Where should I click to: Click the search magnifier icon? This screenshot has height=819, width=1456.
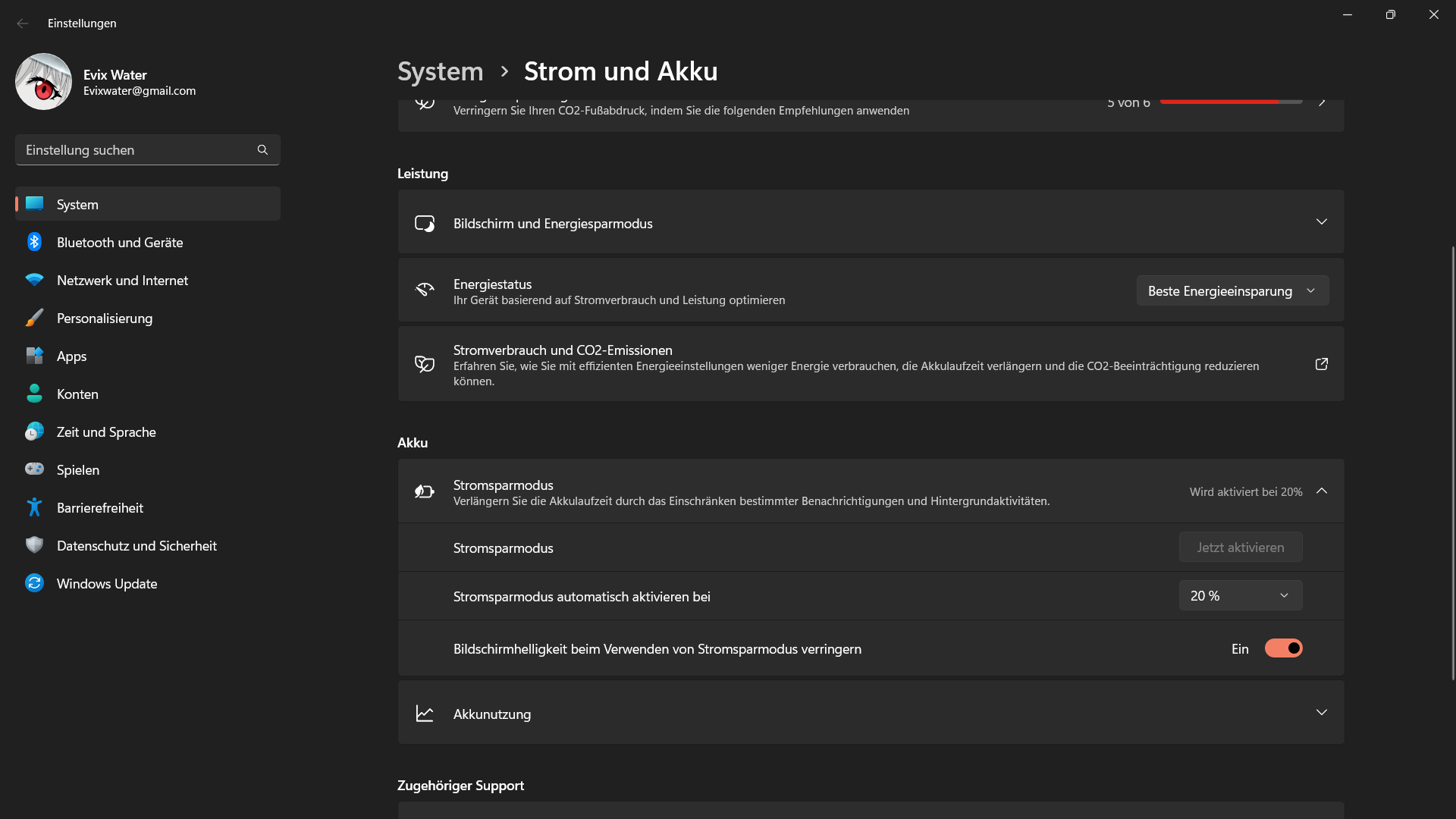point(262,150)
